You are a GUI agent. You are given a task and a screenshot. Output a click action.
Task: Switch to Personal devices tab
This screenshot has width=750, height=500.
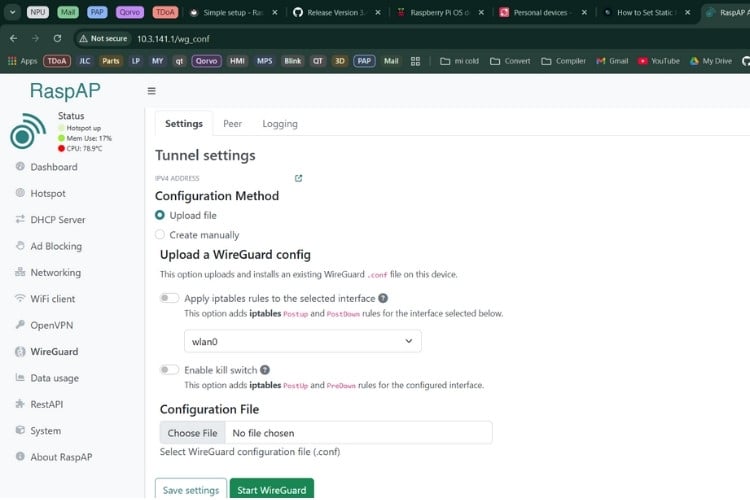(542, 12)
